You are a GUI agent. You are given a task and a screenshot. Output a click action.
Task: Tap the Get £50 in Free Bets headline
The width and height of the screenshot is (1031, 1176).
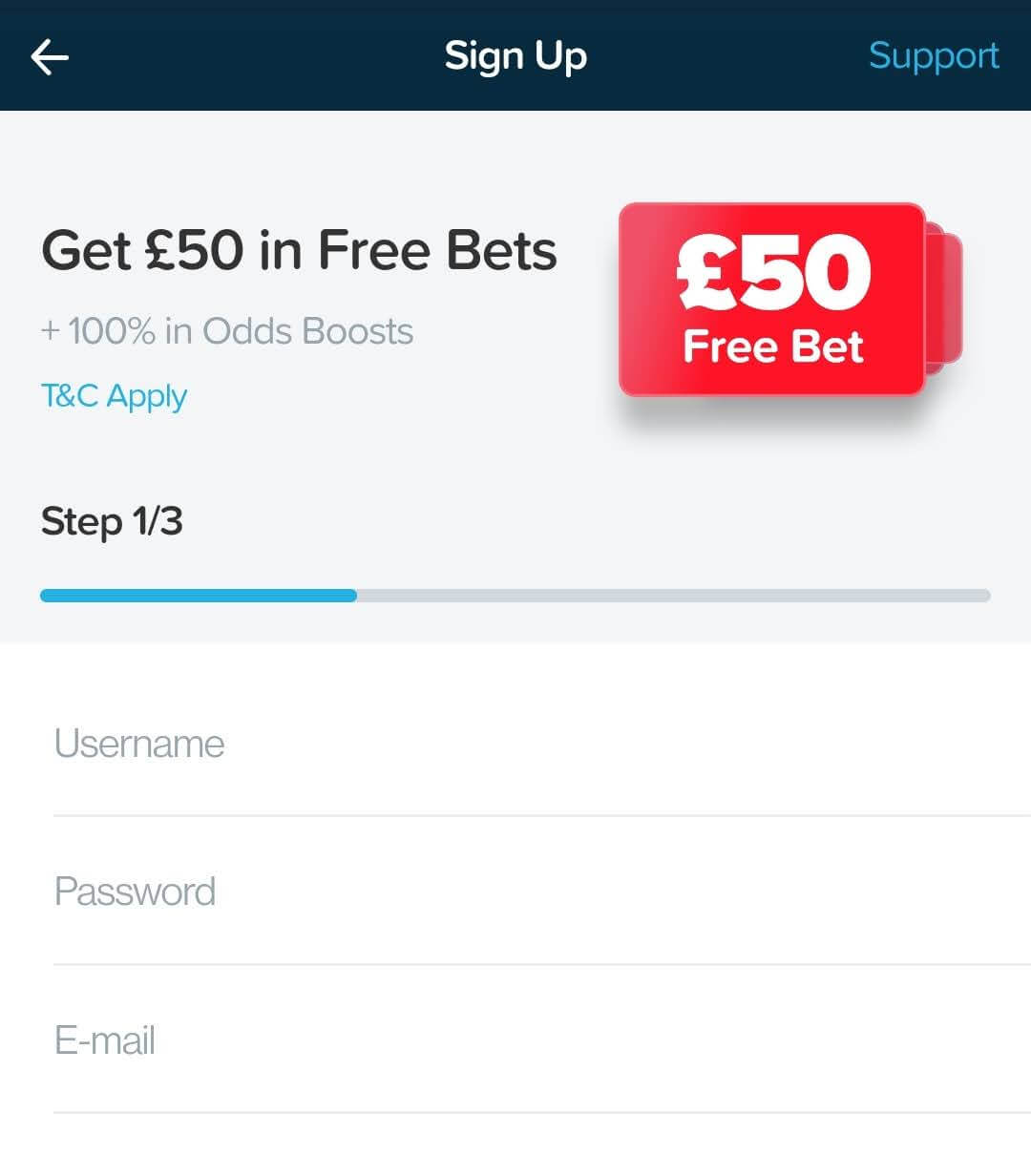[299, 250]
